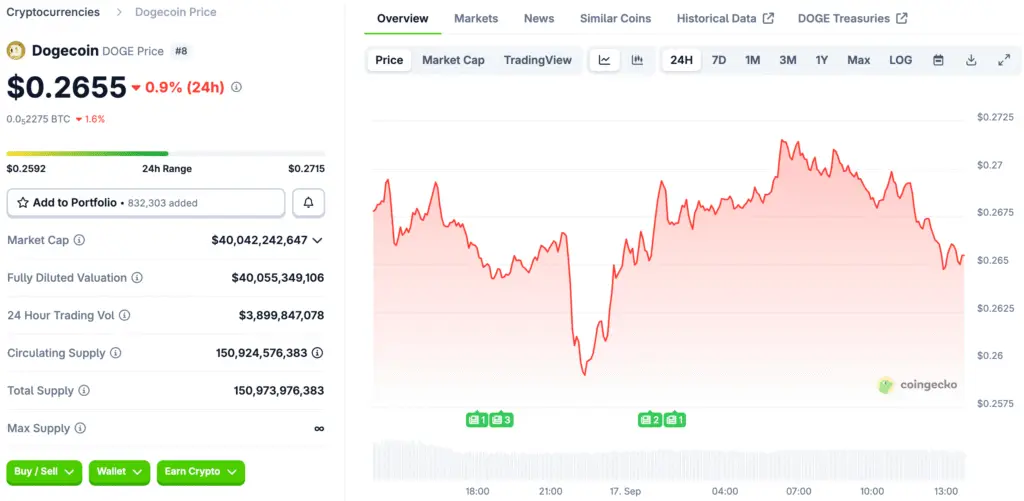Download the chart data
This screenshot has height=501, width=1024.
(x=971, y=60)
